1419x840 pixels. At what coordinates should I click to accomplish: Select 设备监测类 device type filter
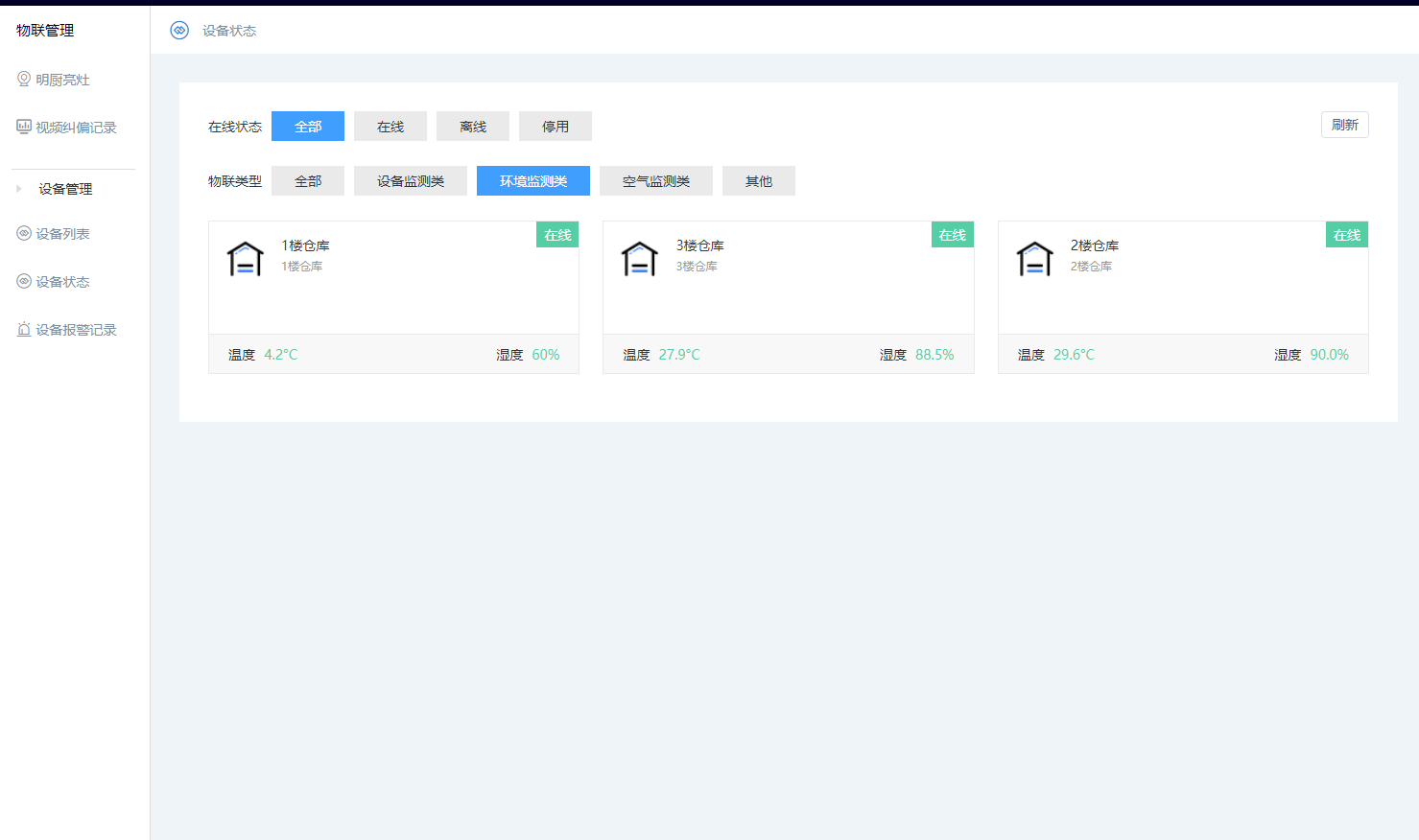point(411,181)
